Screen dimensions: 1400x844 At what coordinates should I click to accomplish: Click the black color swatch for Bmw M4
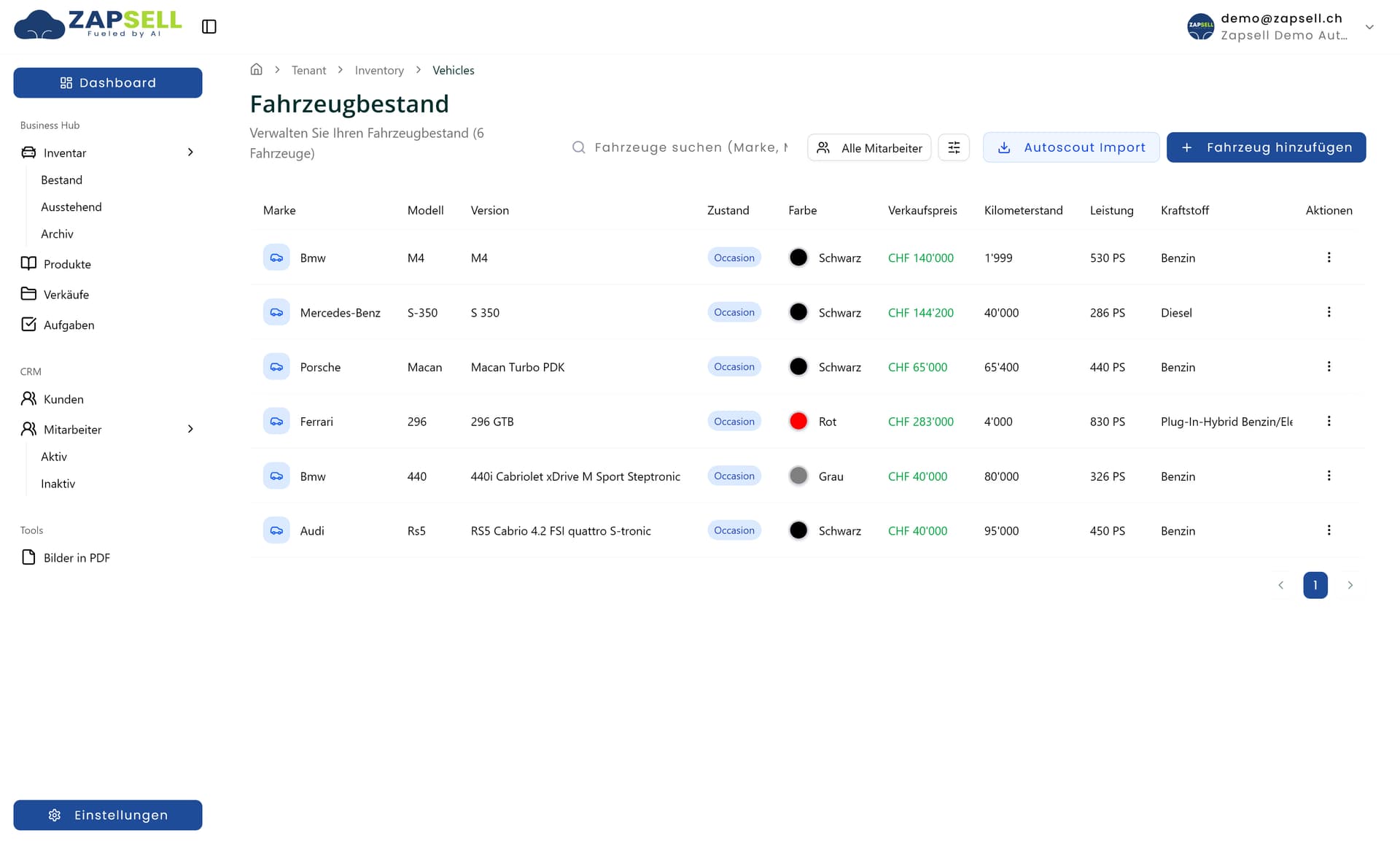pyautogui.click(x=798, y=258)
